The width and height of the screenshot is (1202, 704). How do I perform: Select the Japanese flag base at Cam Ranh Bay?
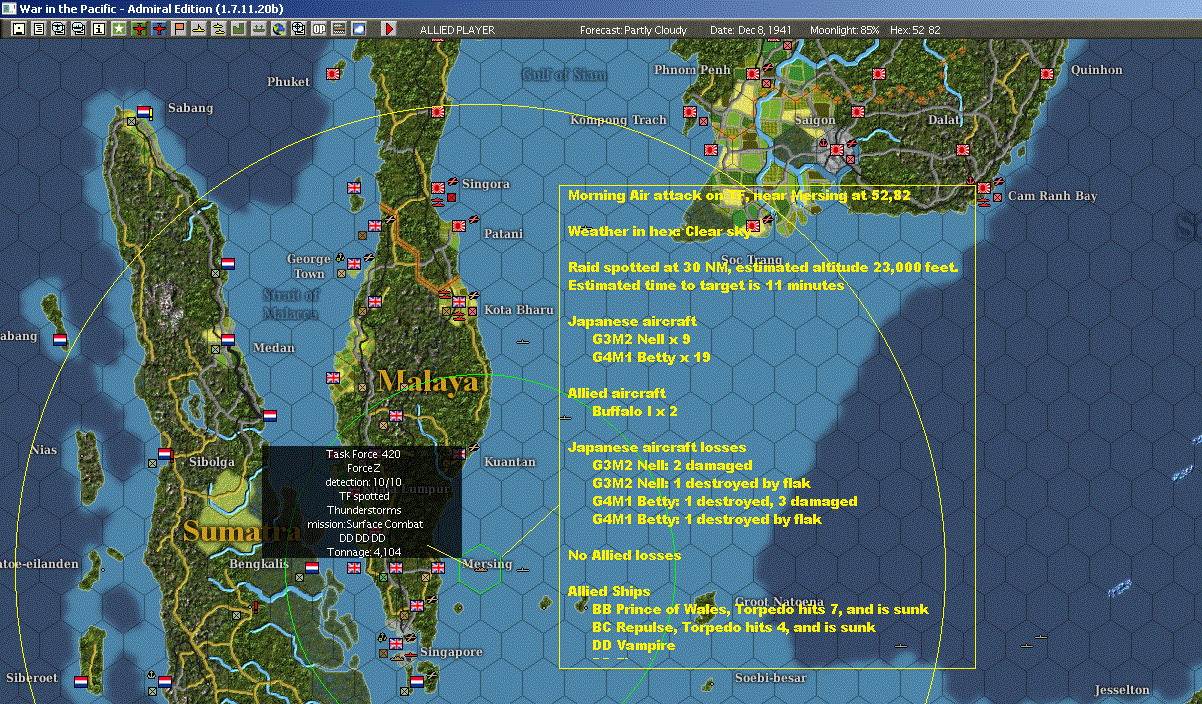[x=984, y=187]
